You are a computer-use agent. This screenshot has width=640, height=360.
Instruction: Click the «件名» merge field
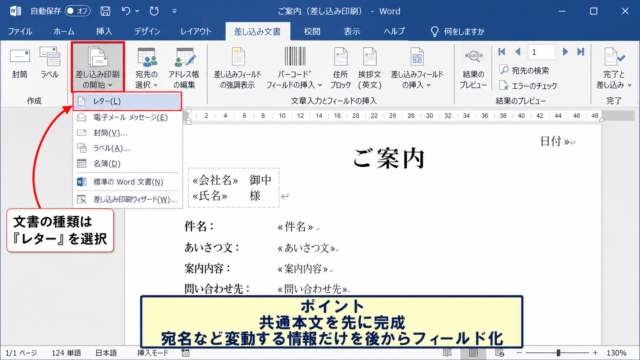click(x=296, y=227)
